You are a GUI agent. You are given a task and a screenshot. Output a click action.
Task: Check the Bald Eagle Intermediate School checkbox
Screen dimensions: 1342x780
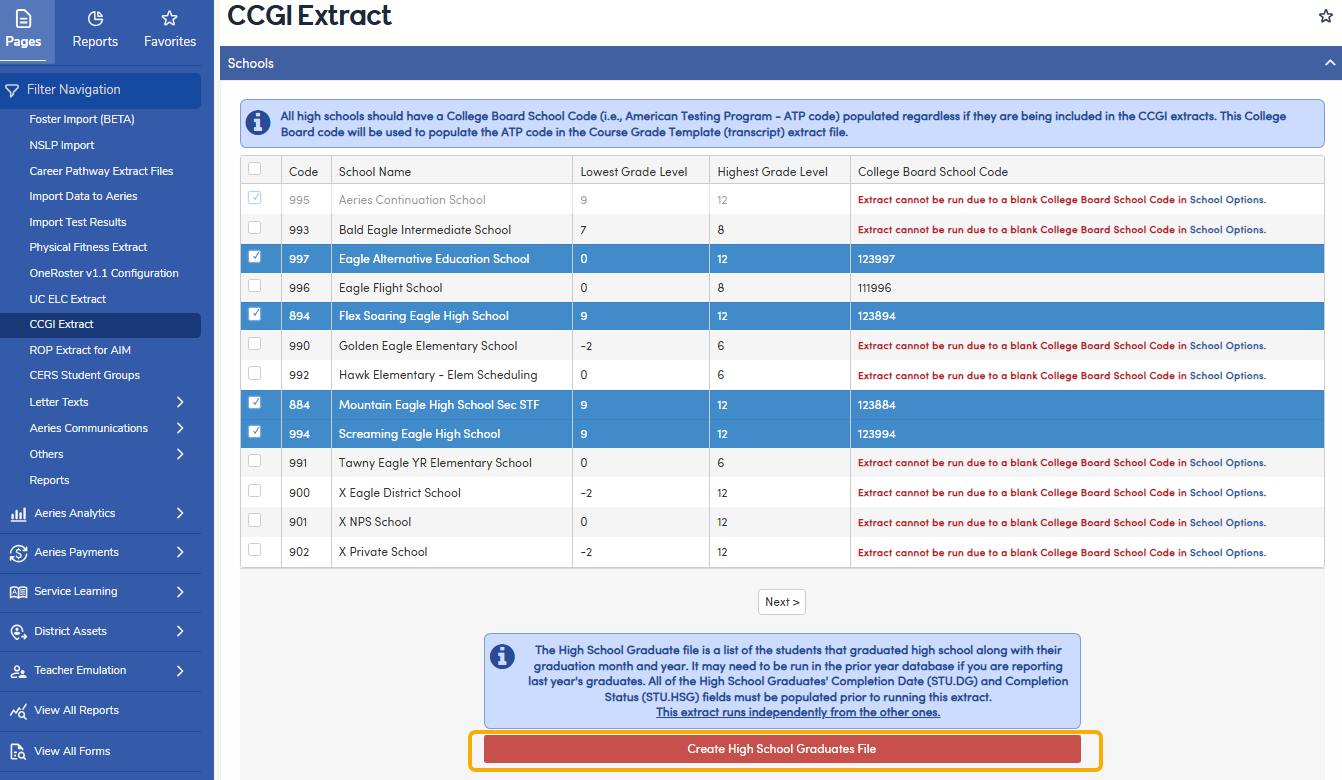pyautogui.click(x=254, y=228)
